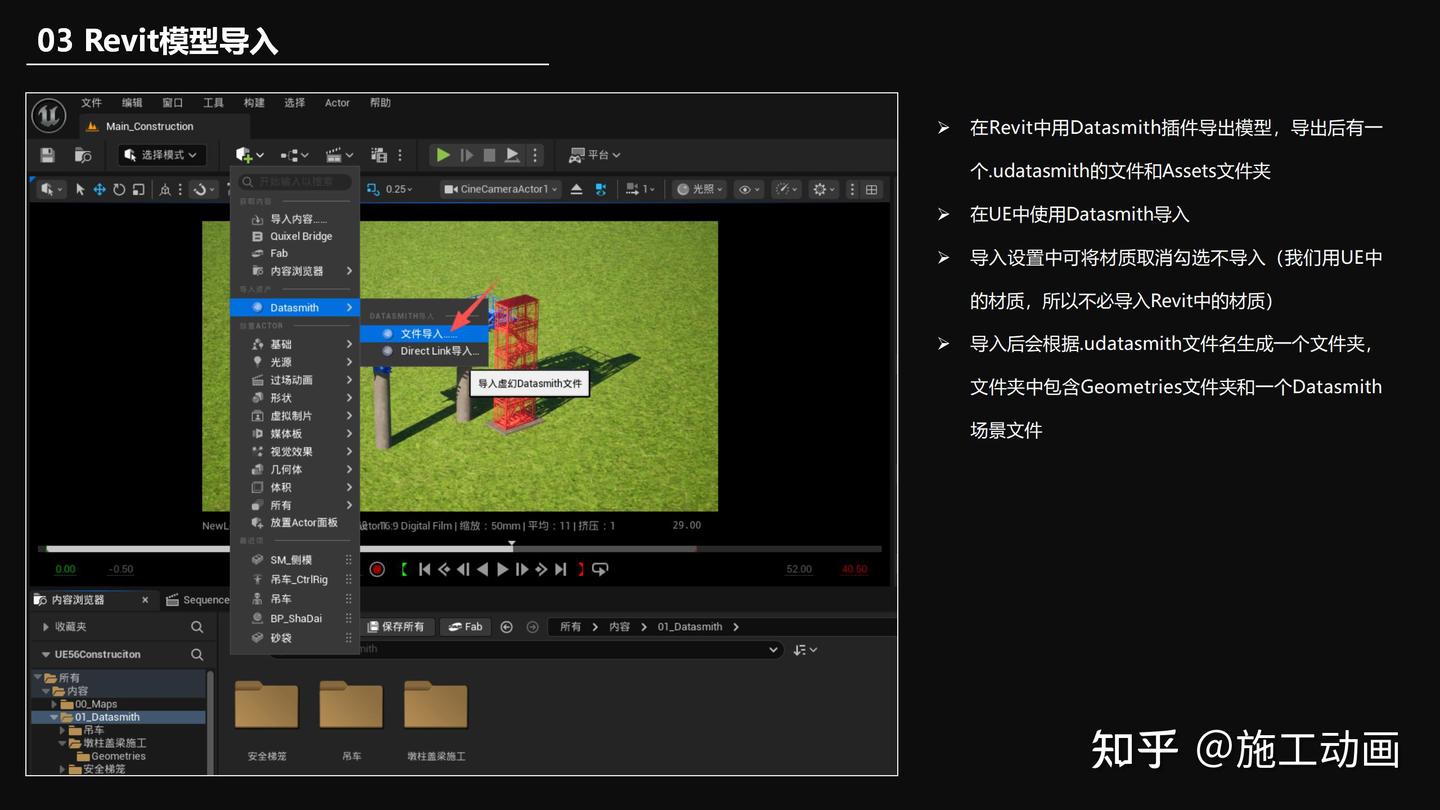Toggle the viewport four-pane layout icon

tap(872, 189)
